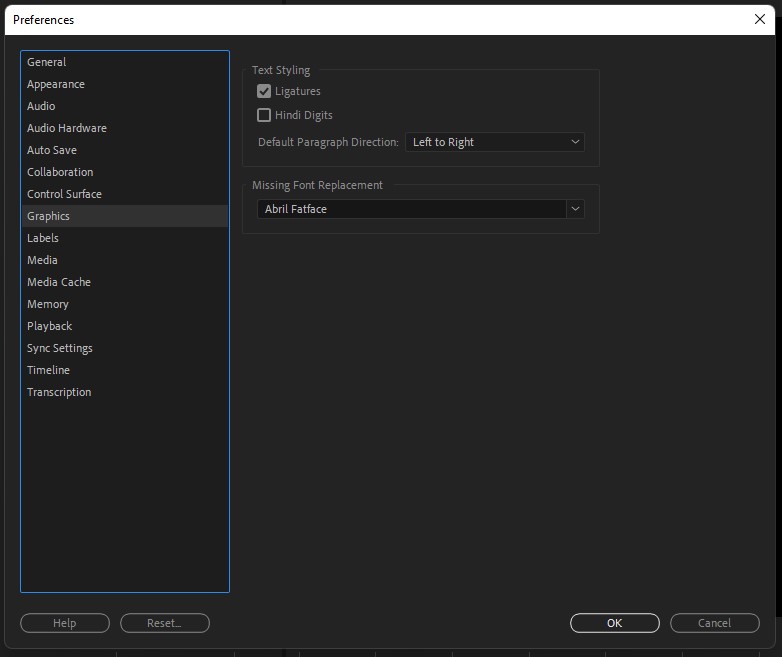Screen dimensions: 782x657
Task: Open the Media preferences page
Action: click(x=124, y=259)
